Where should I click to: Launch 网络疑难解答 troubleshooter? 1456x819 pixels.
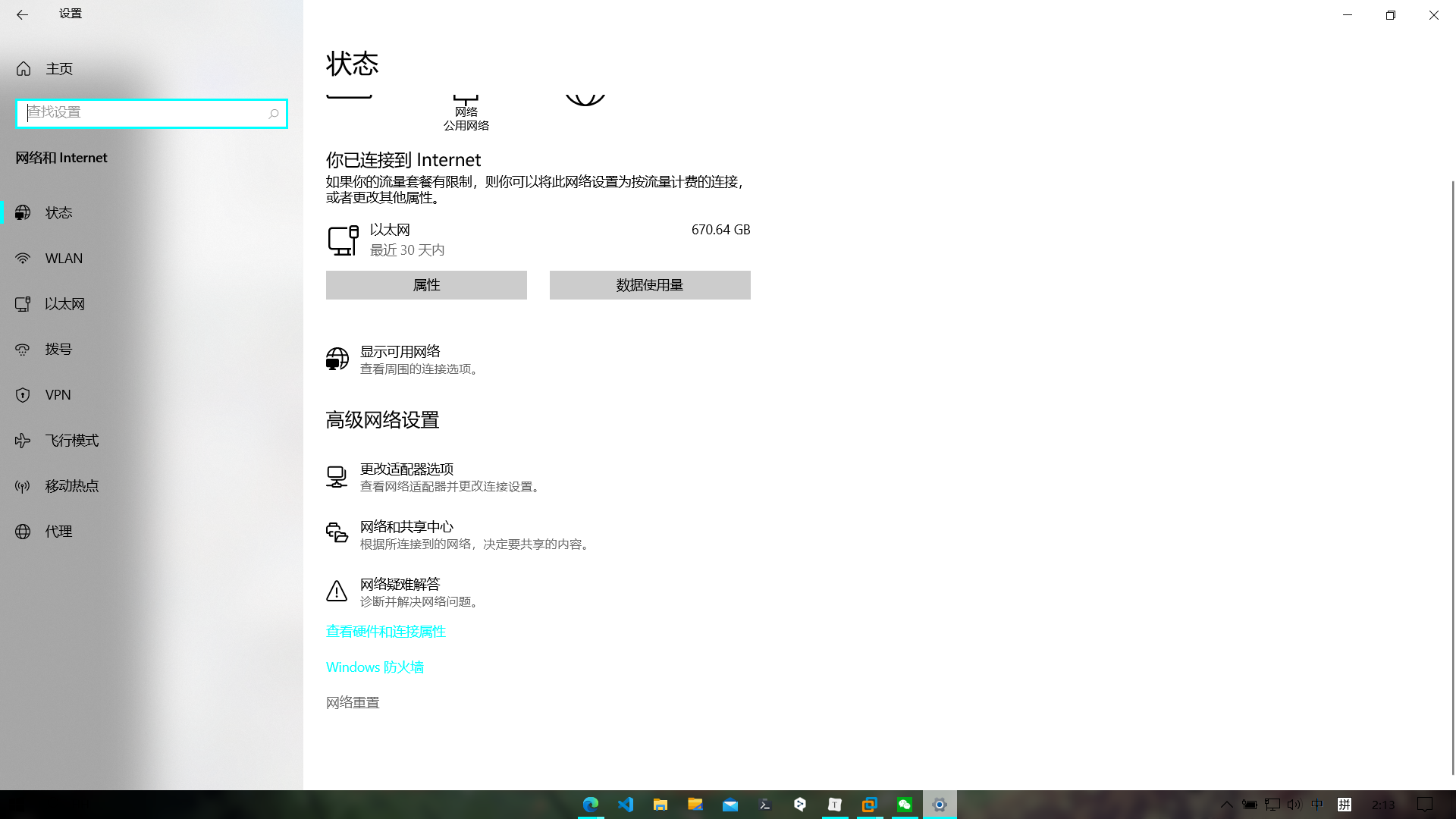point(400,585)
